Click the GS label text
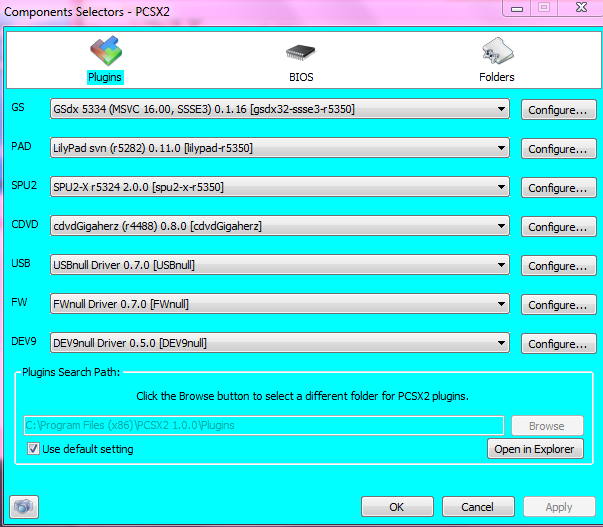Viewport: 603px width, 527px height. 18,107
